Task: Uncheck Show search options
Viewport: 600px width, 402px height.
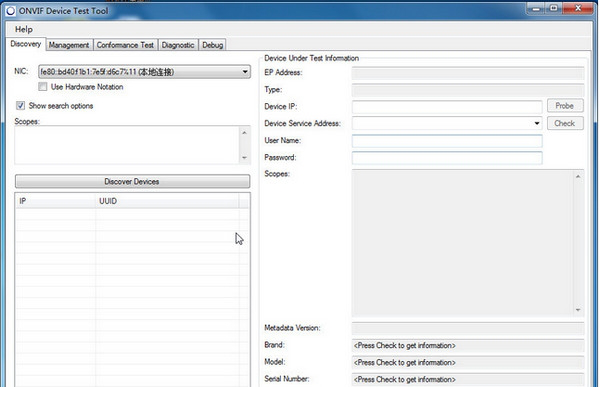Action: coord(20,106)
